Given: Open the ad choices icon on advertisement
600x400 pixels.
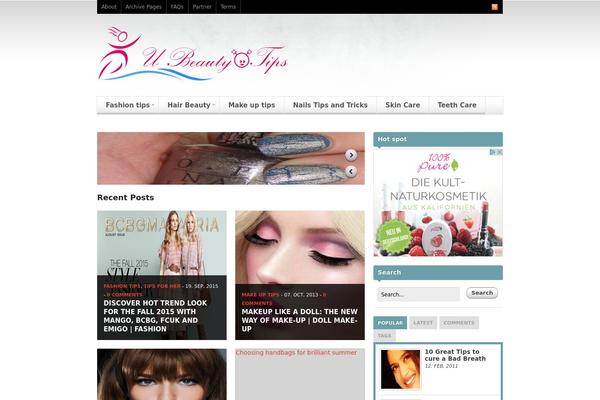Looking at the screenshot, I should click(496, 152).
